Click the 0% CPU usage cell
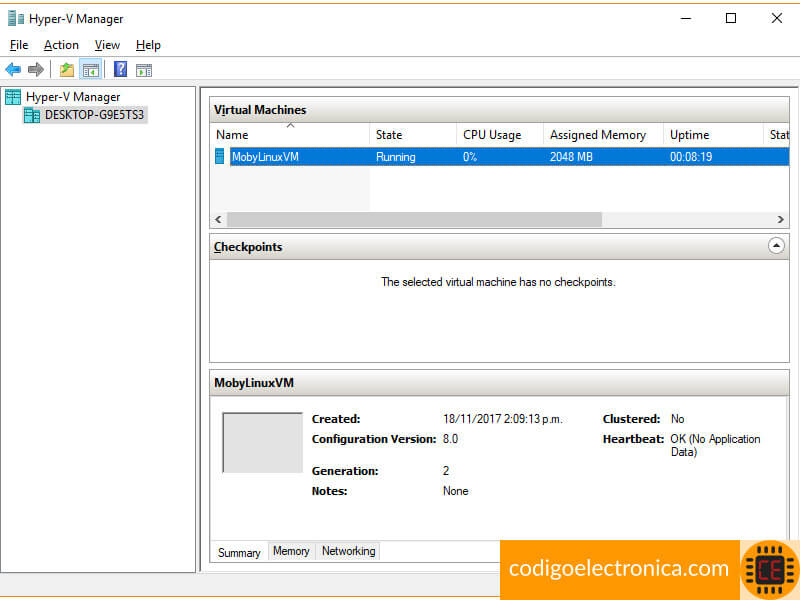The height and width of the screenshot is (600, 800). coord(470,157)
